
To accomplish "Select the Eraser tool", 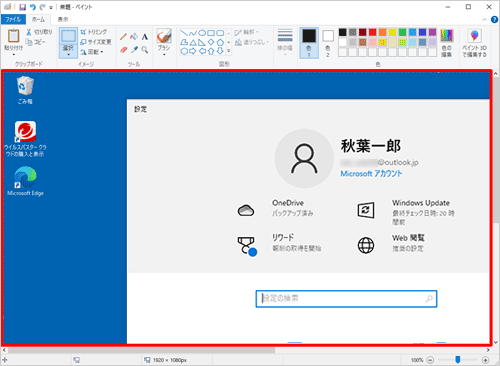I will point(123,50).
